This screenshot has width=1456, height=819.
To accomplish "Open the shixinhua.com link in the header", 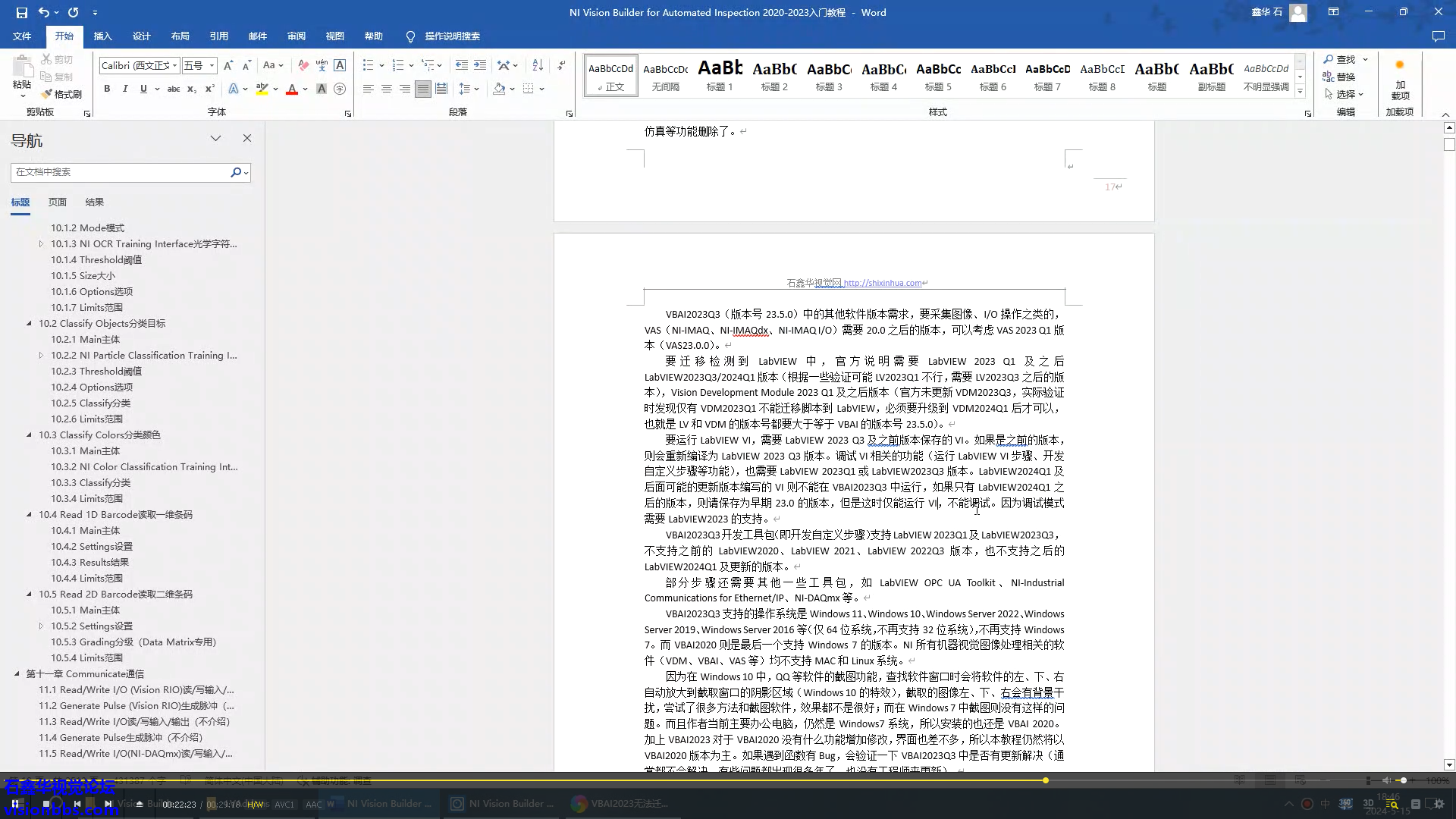I will pyautogui.click(x=883, y=283).
